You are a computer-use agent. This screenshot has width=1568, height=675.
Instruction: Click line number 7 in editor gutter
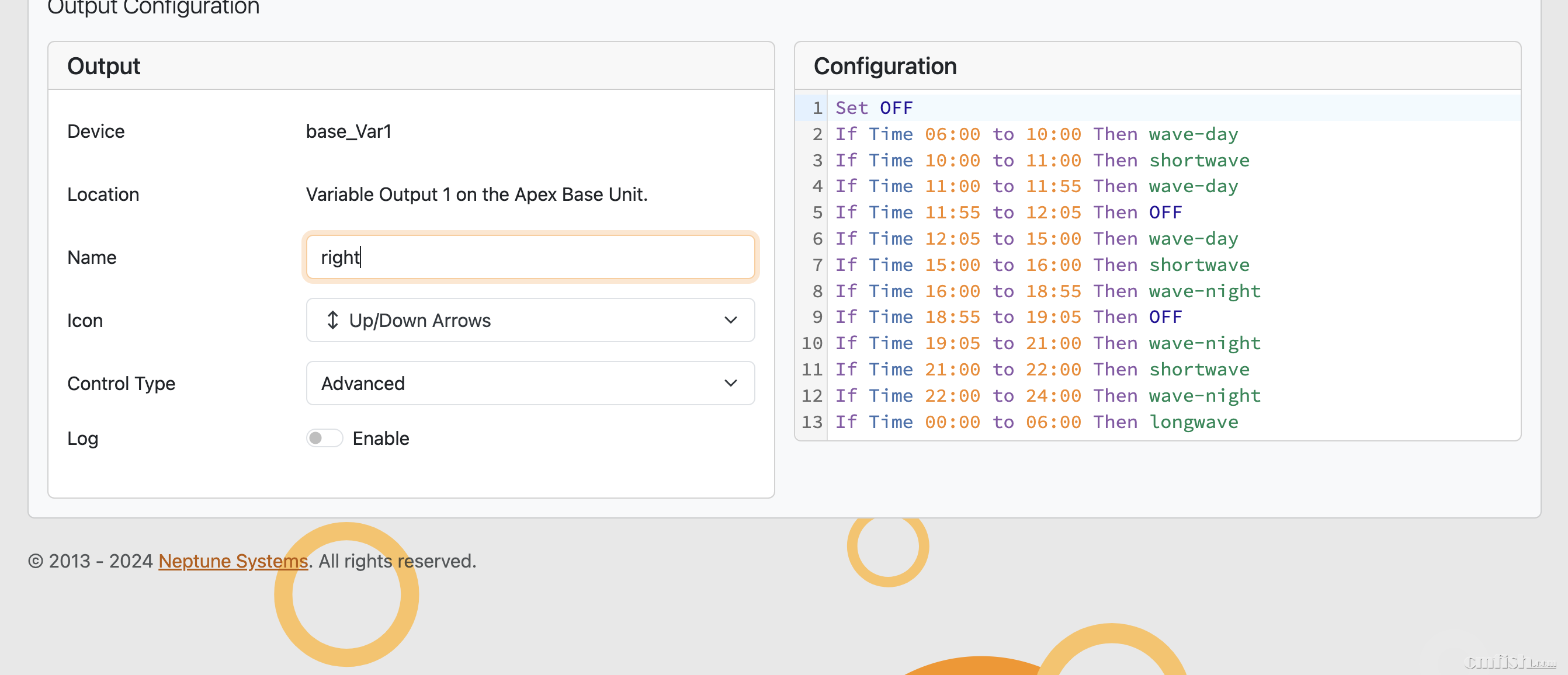coord(817,265)
